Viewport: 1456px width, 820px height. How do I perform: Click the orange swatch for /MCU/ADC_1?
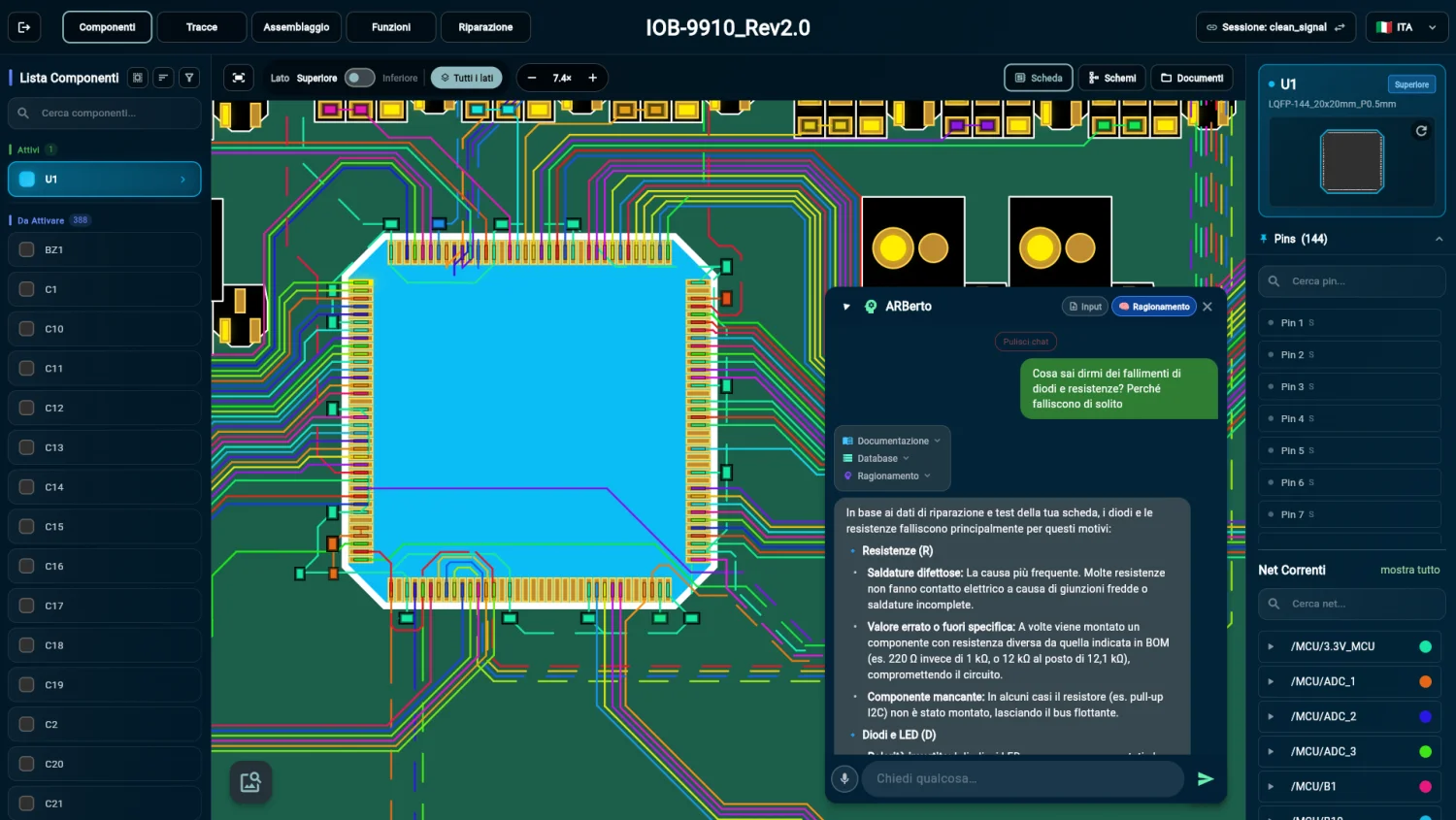click(1425, 681)
